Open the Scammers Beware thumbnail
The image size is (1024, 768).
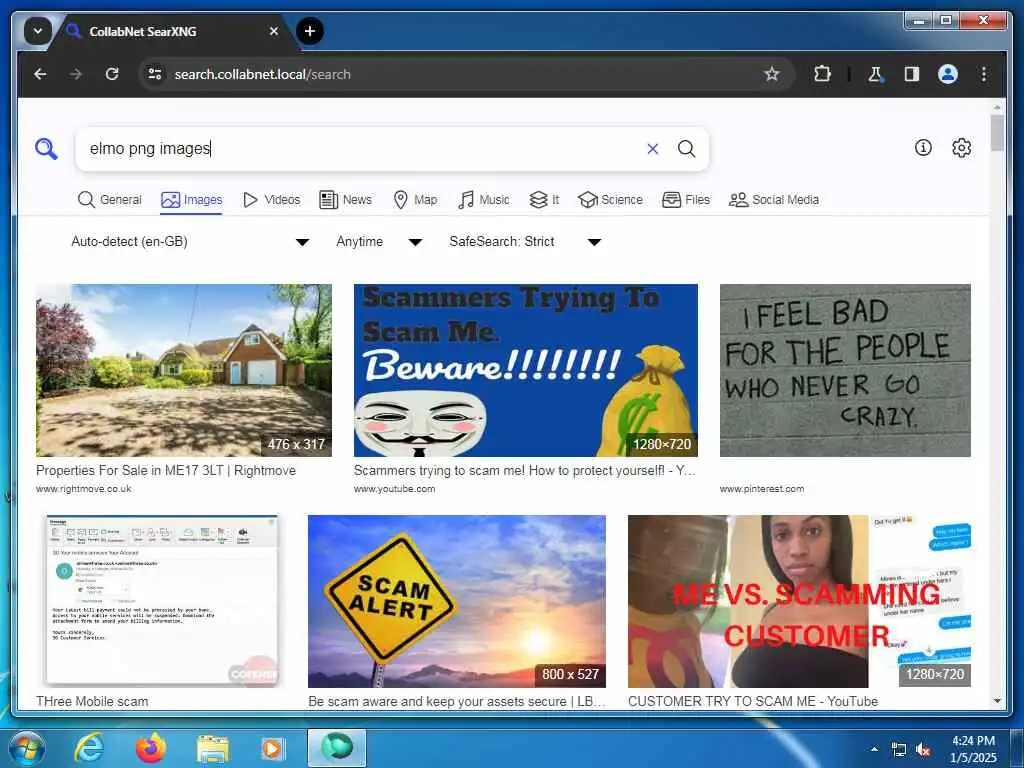pos(526,370)
